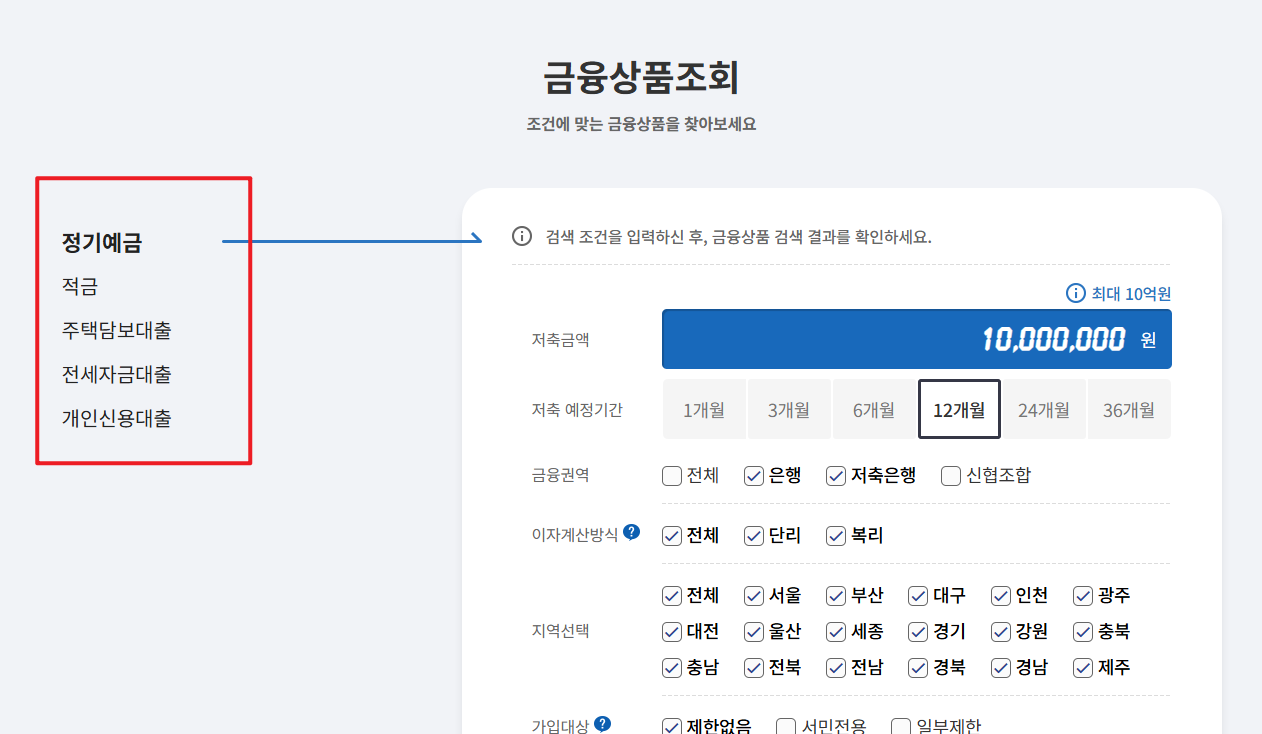The width and height of the screenshot is (1262, 734).
Task: Enable the 신협조합 checkbox
Action: (950, 475)
